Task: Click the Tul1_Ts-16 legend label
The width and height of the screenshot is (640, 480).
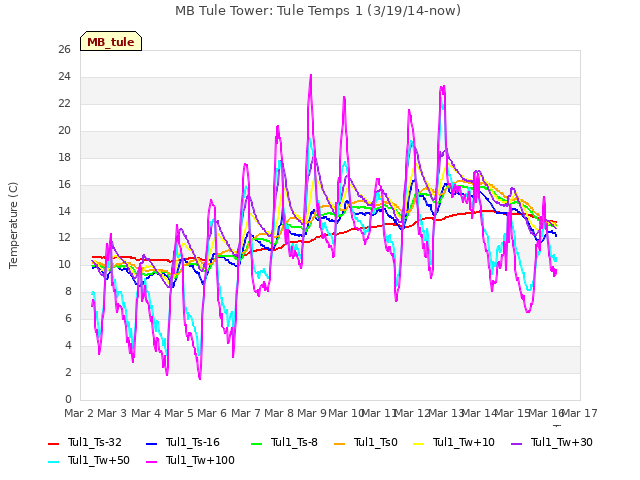Action: point(193,442)
